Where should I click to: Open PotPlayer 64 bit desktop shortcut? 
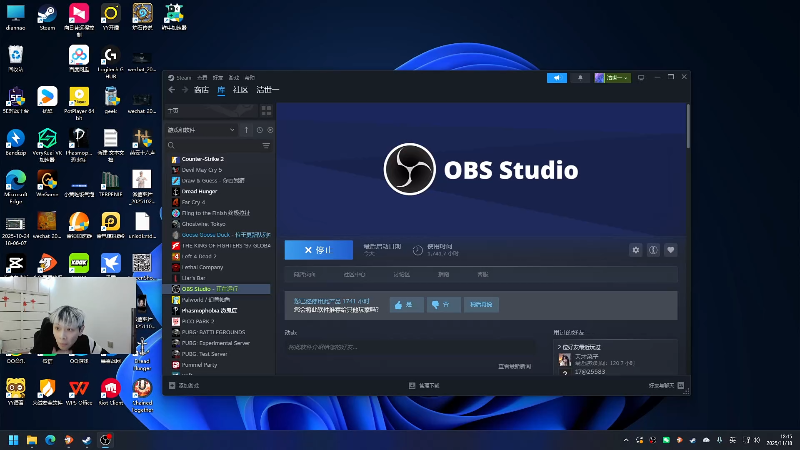coord(79,102)
